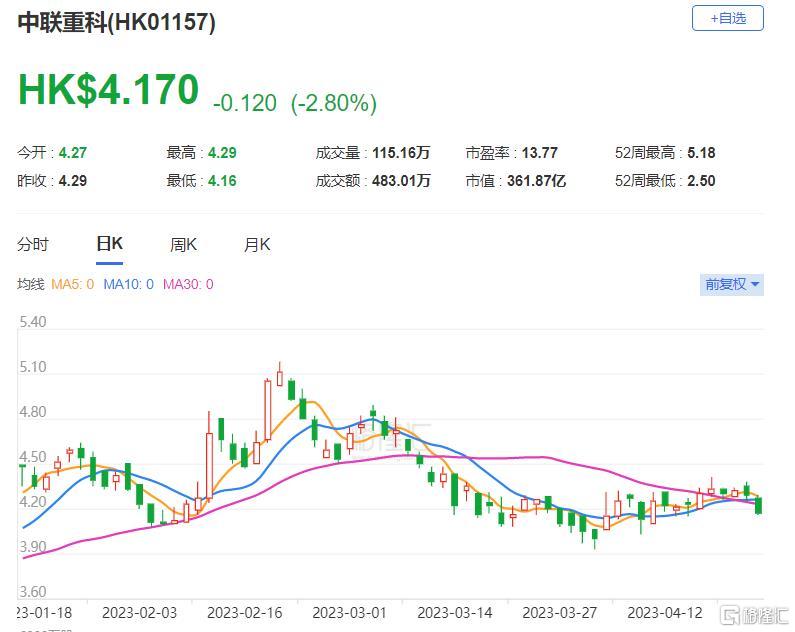Click the market cap value 361.87亿
This screenshot has height=632, width=795.
pyautogui.click(x=536, y=181)
